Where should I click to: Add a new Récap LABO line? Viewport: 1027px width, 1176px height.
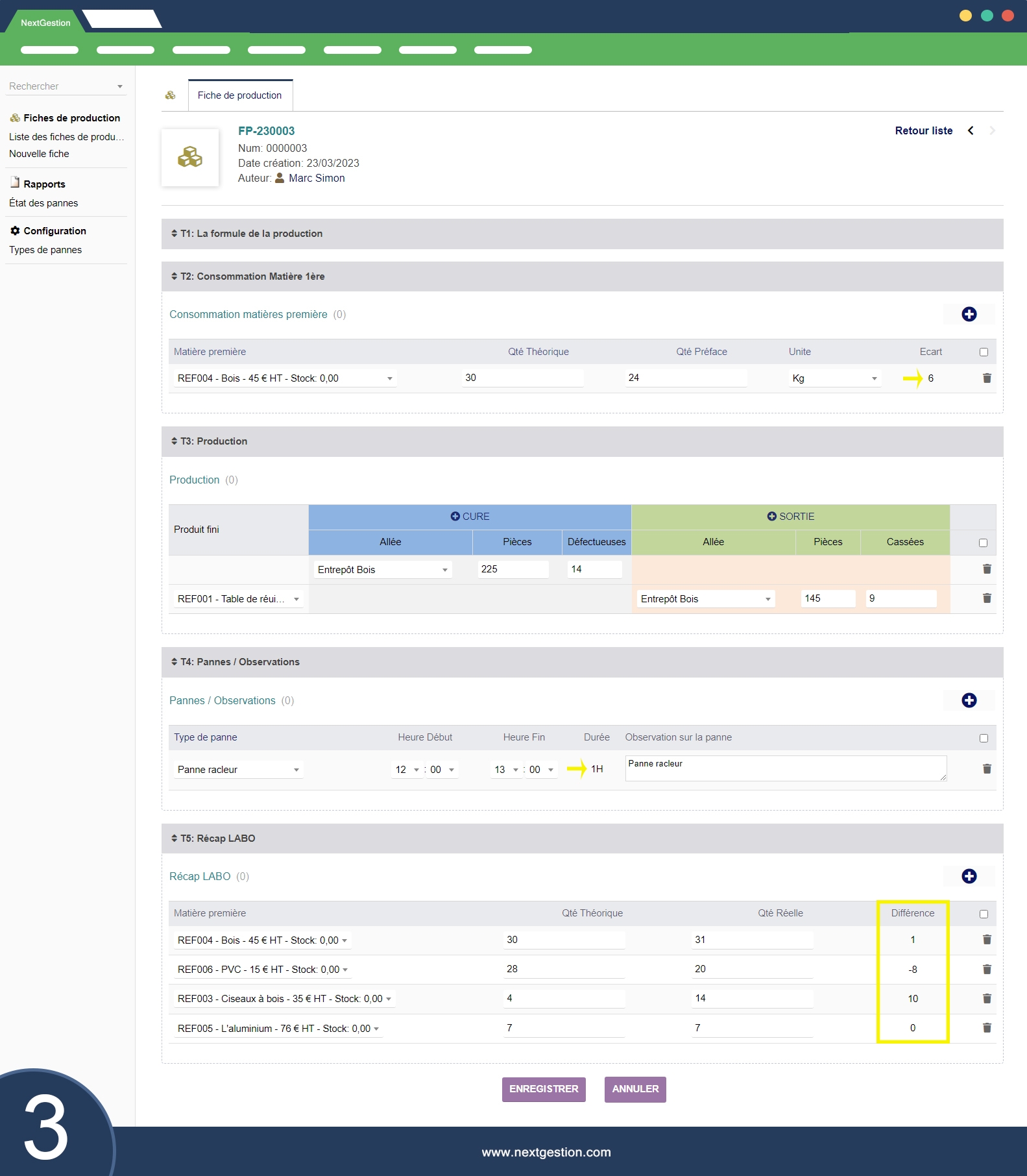pyautogui.click(x=969, y=876)
